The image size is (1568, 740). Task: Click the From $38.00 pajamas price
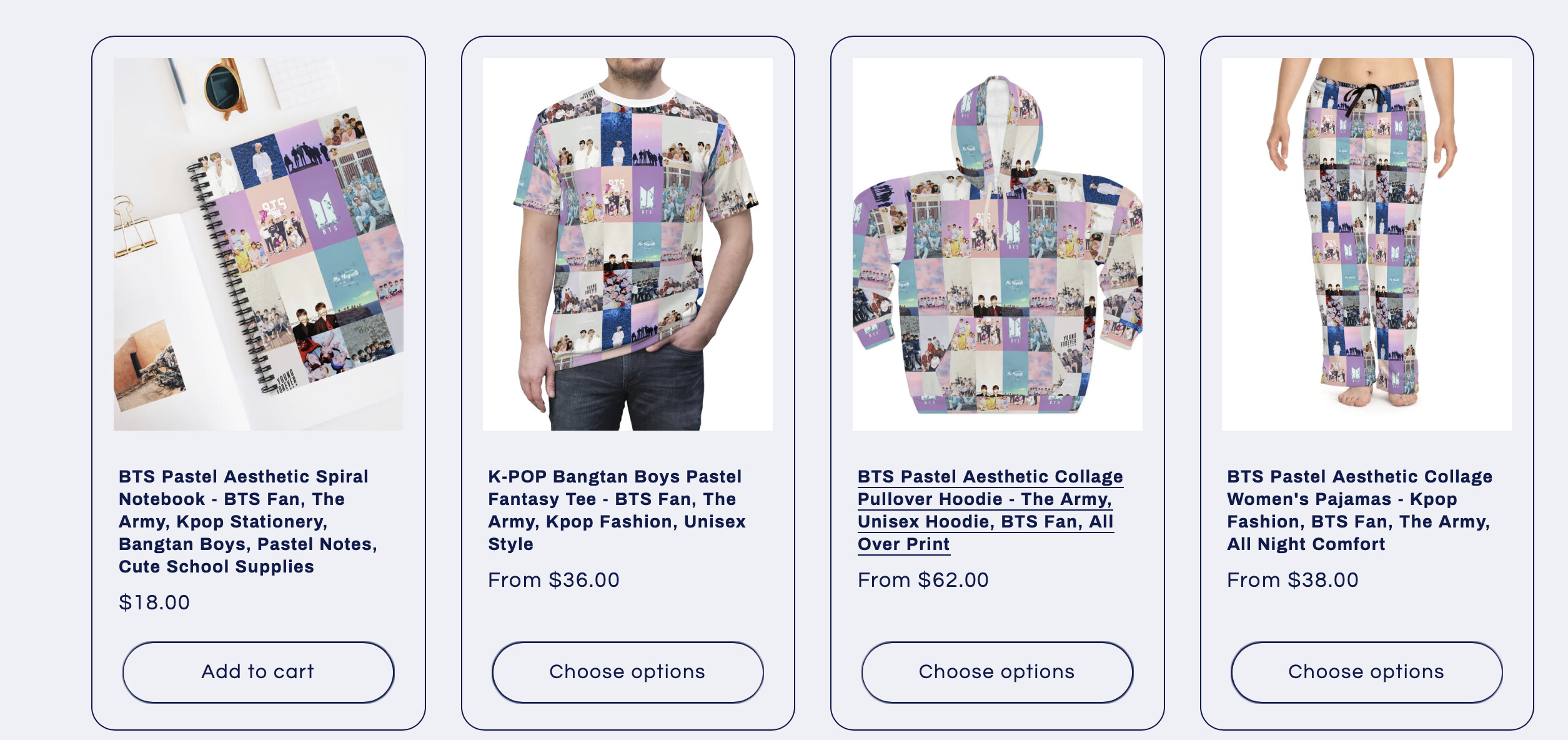click(x=1293, y=580)
